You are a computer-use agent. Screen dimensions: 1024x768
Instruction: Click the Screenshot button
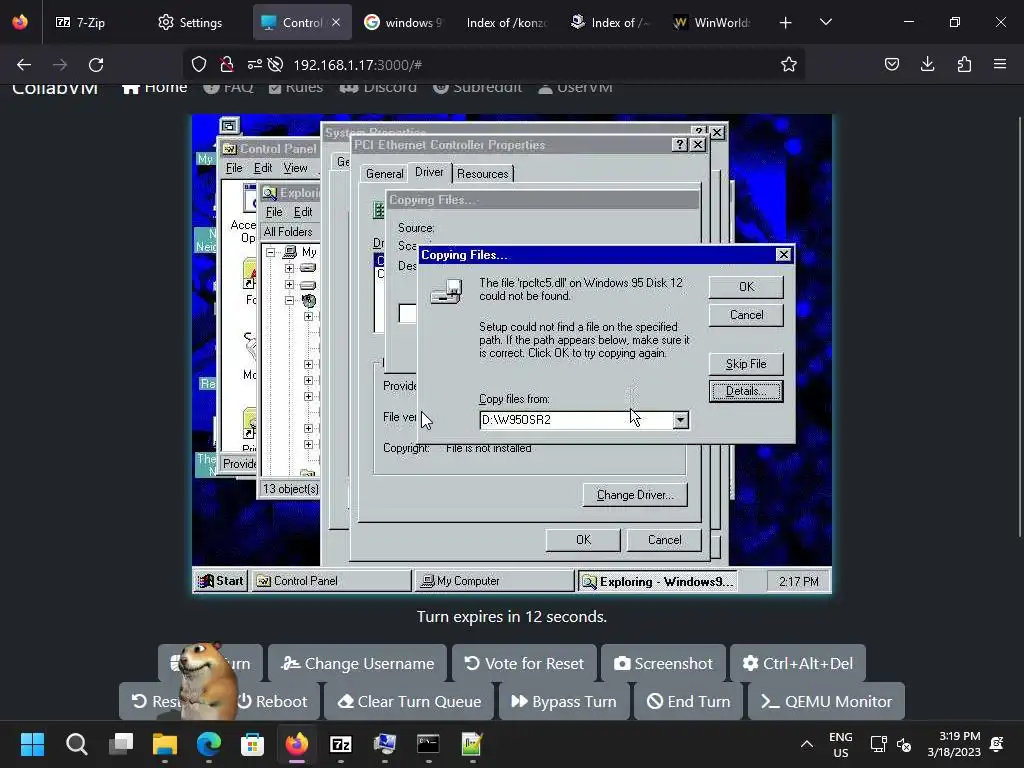click(663, 664)
